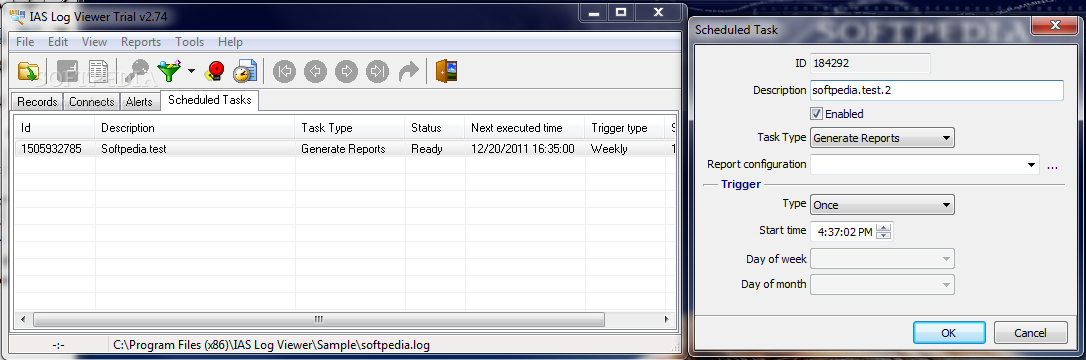Viewport: 1086px width, 360px height.
Task: Switch to the Alerts tab
Action: tap(139, 102)
